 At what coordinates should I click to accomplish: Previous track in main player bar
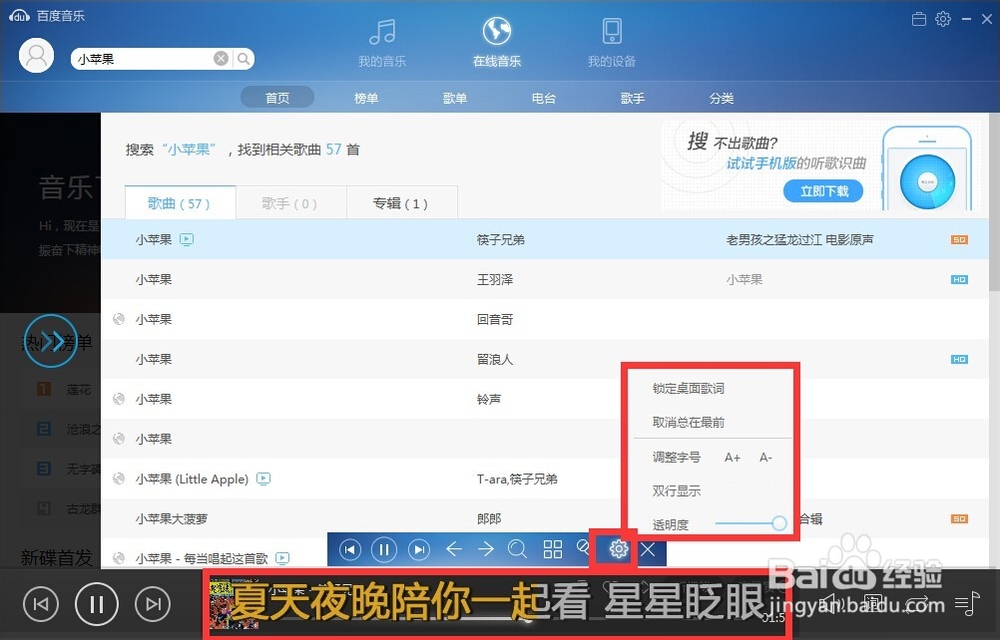[x=41, y=604]
